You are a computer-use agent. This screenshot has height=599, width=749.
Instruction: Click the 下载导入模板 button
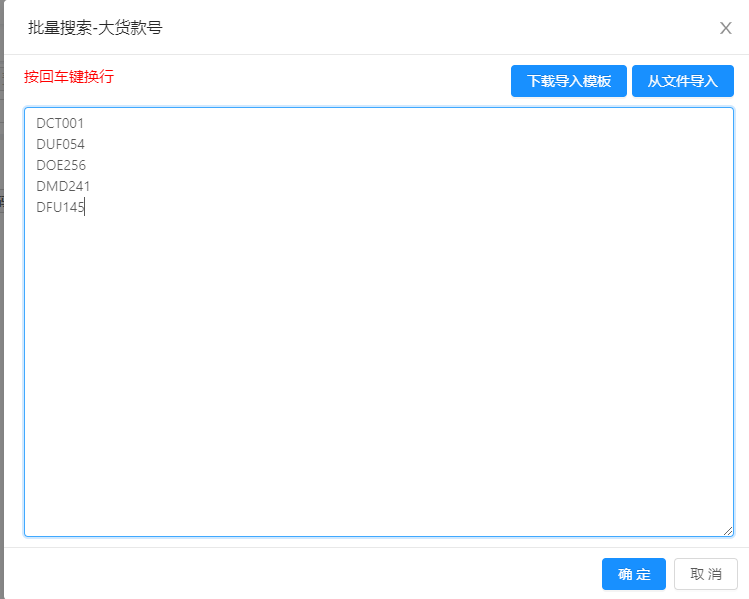[569, 81]
